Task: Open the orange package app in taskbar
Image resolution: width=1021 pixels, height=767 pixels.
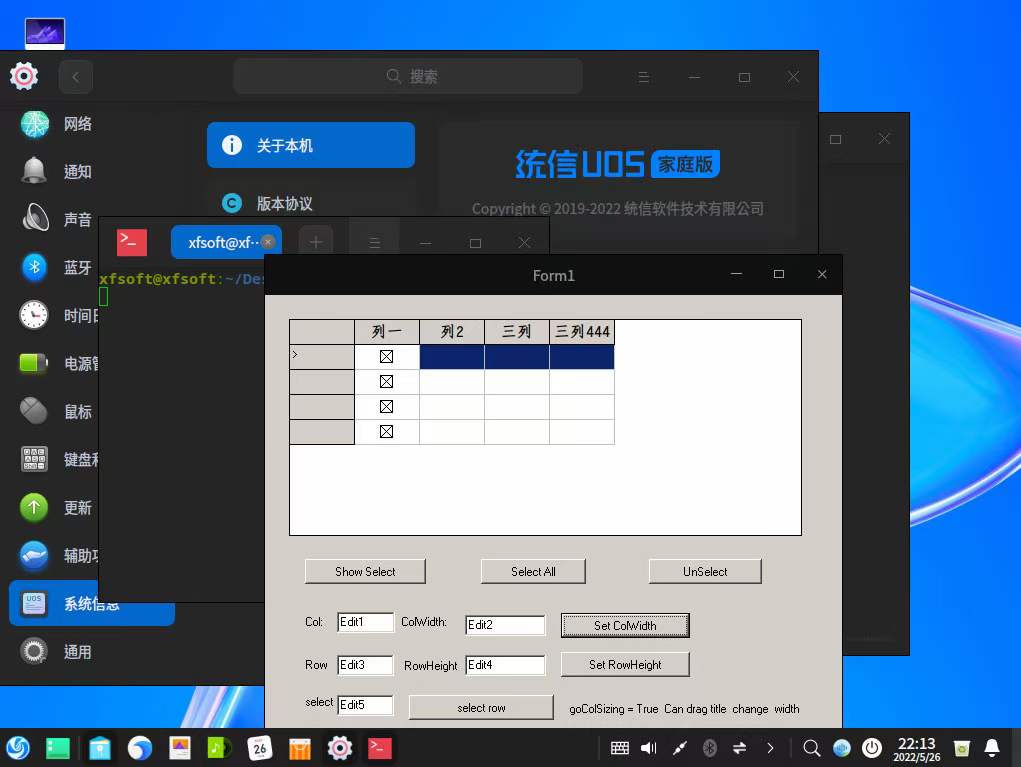Action: (300, 748)
